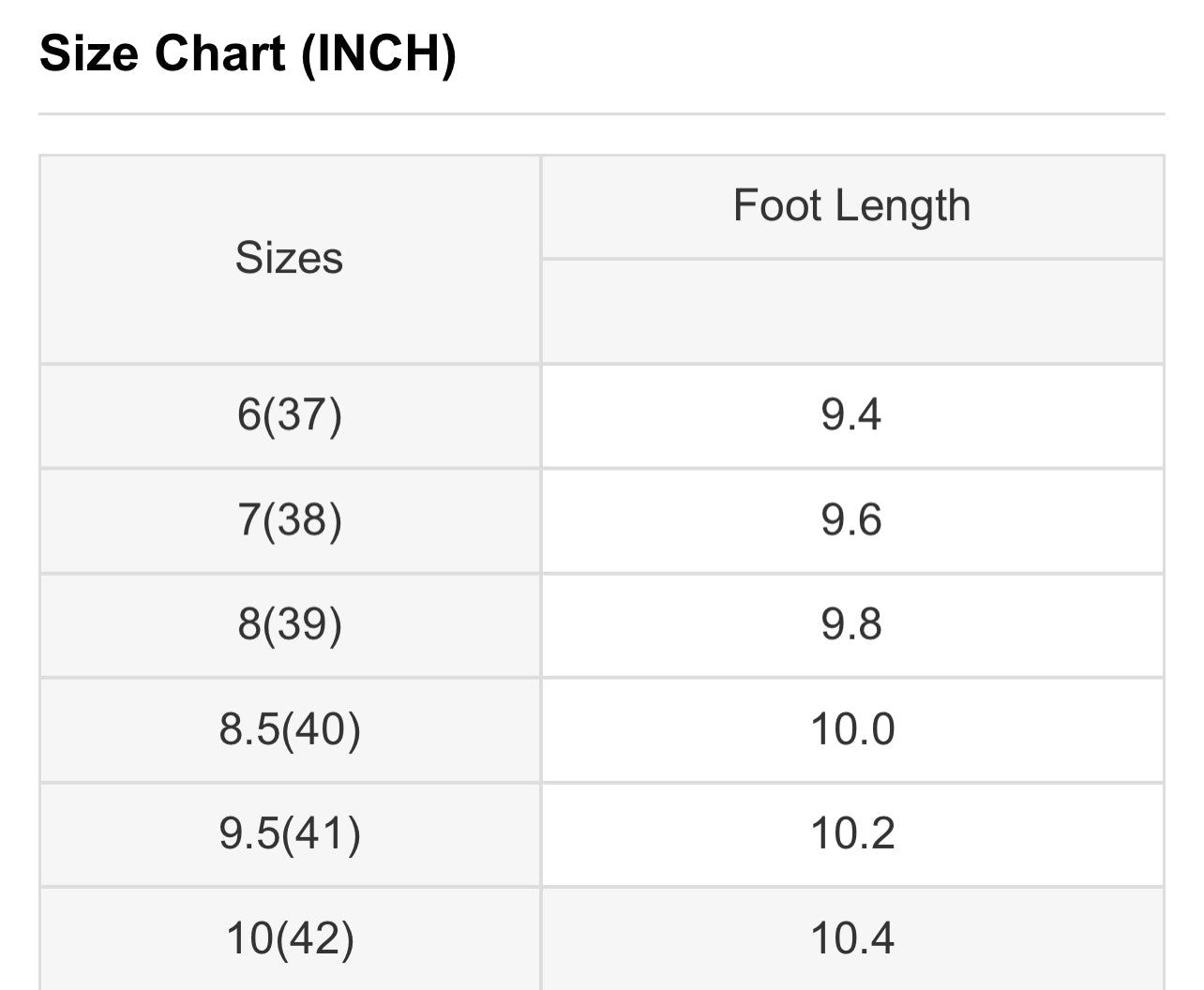Click the word Size in the title

coord(89,52)
